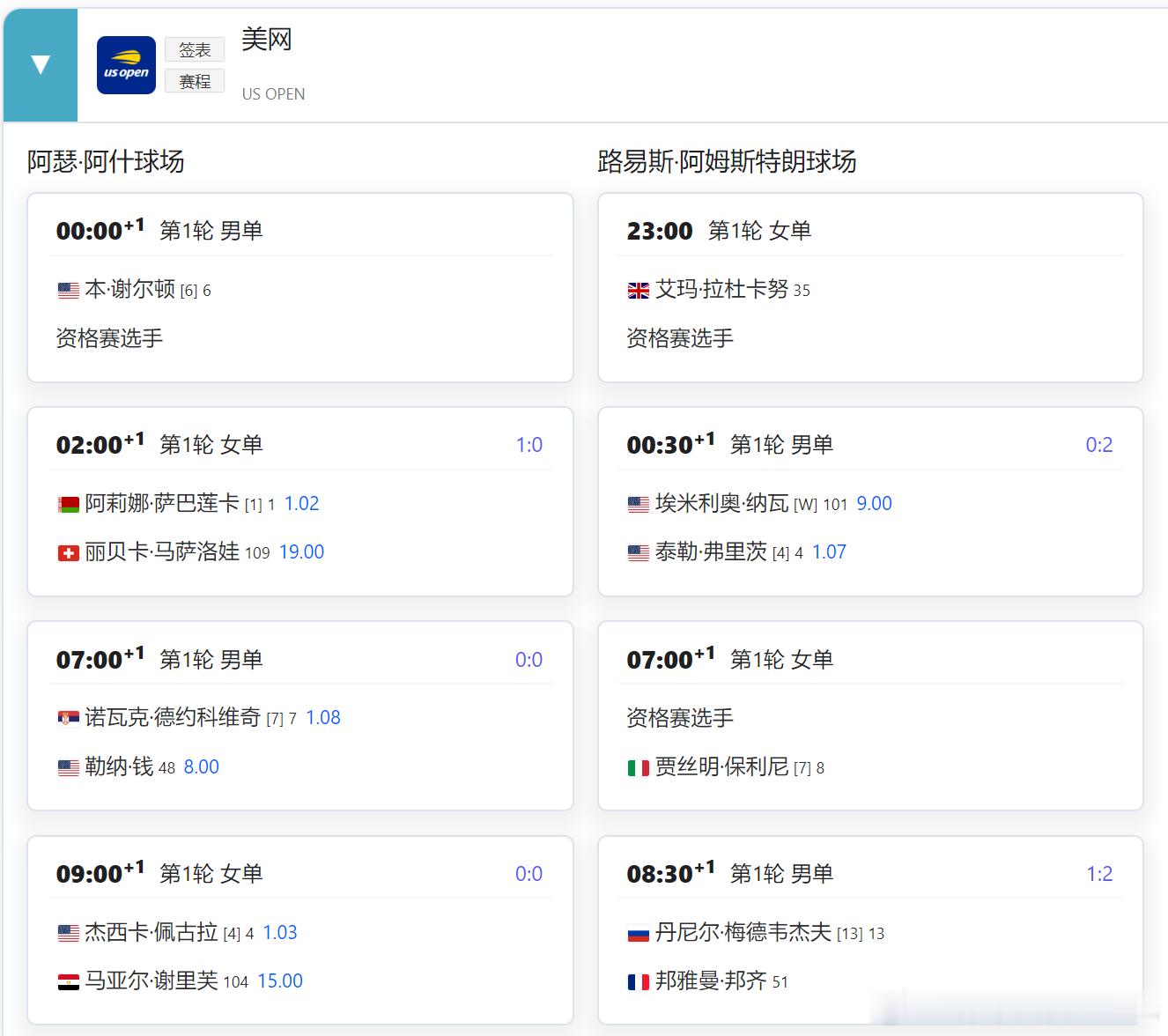Click odds 15.00 for 谢里芙

(x=280, y=981)
